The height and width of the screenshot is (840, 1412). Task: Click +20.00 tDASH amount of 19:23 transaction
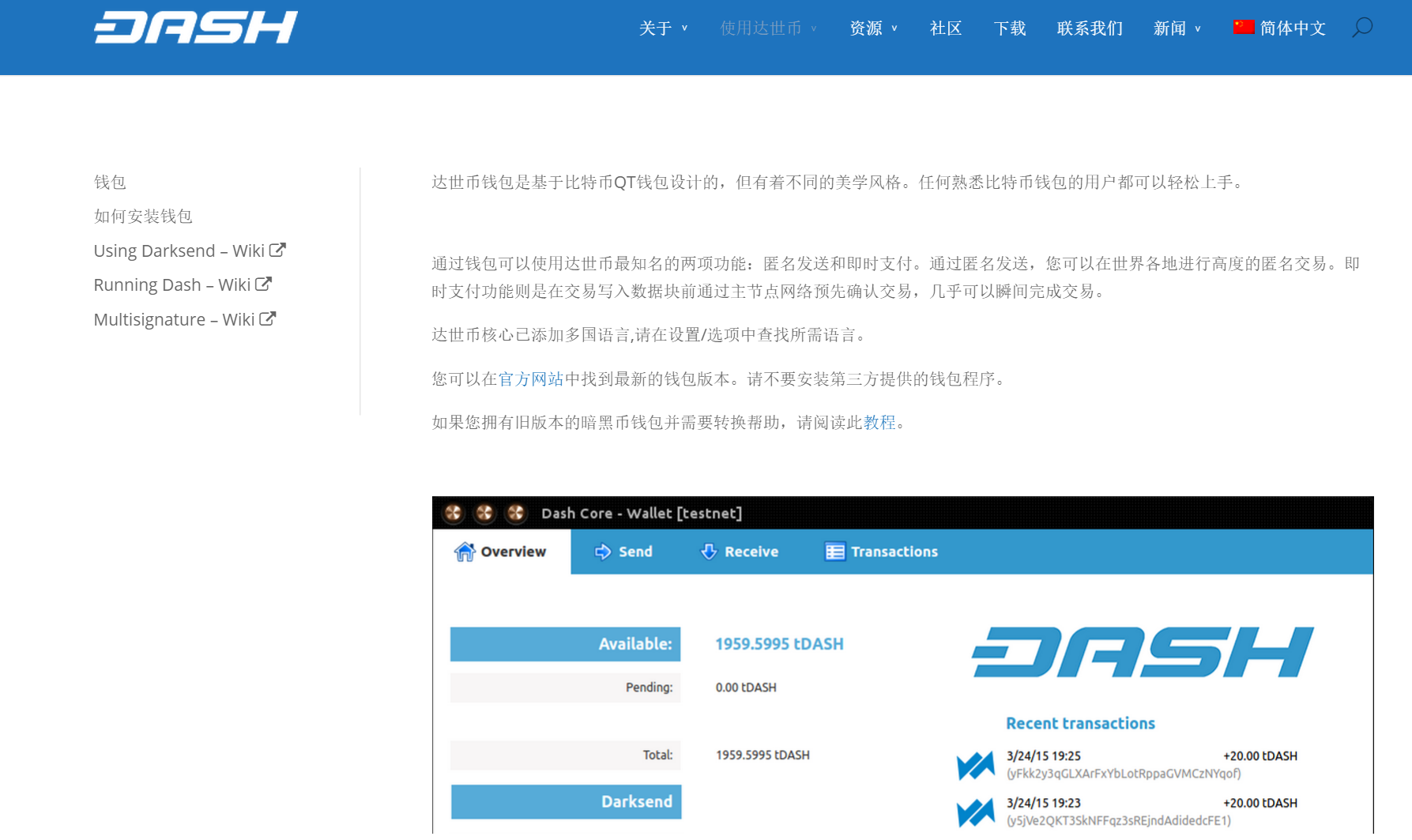(x=1260, y=803)
